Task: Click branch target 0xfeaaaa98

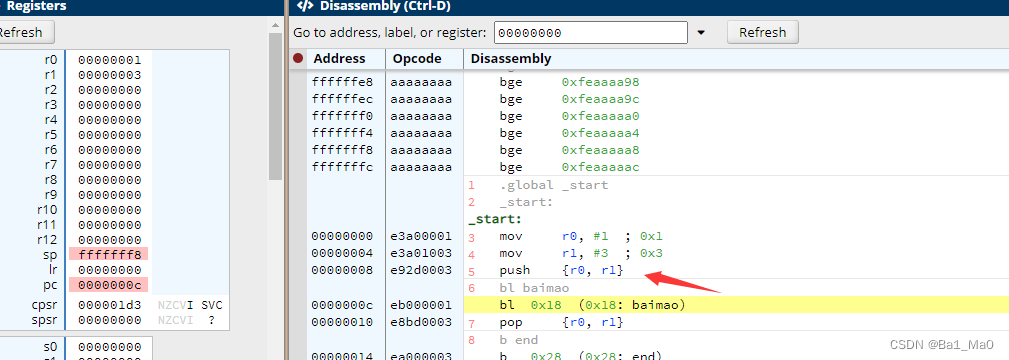Action: pos(600,83)
